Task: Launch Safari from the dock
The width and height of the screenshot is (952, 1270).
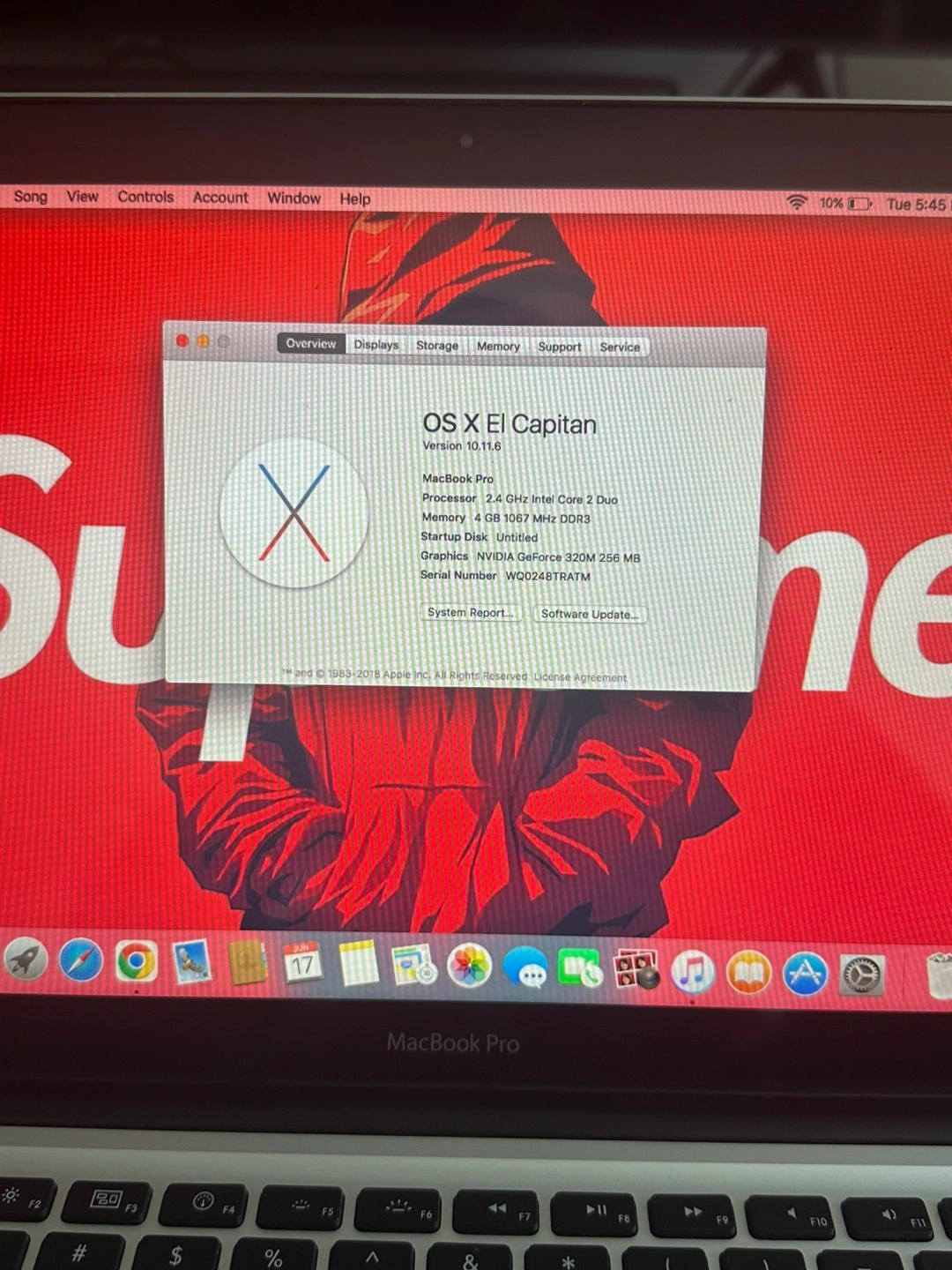Action: click(81, 960)
